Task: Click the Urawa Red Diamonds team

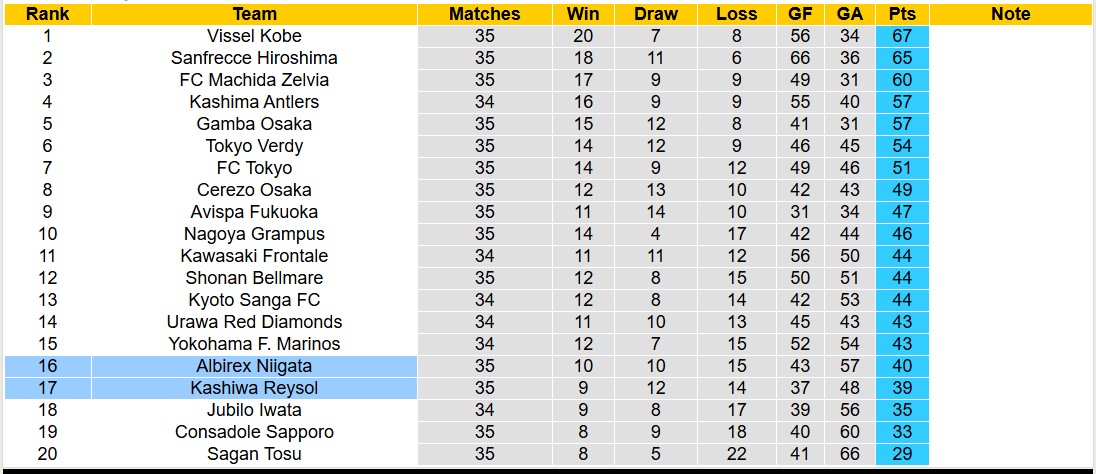Action: (254, 322)
